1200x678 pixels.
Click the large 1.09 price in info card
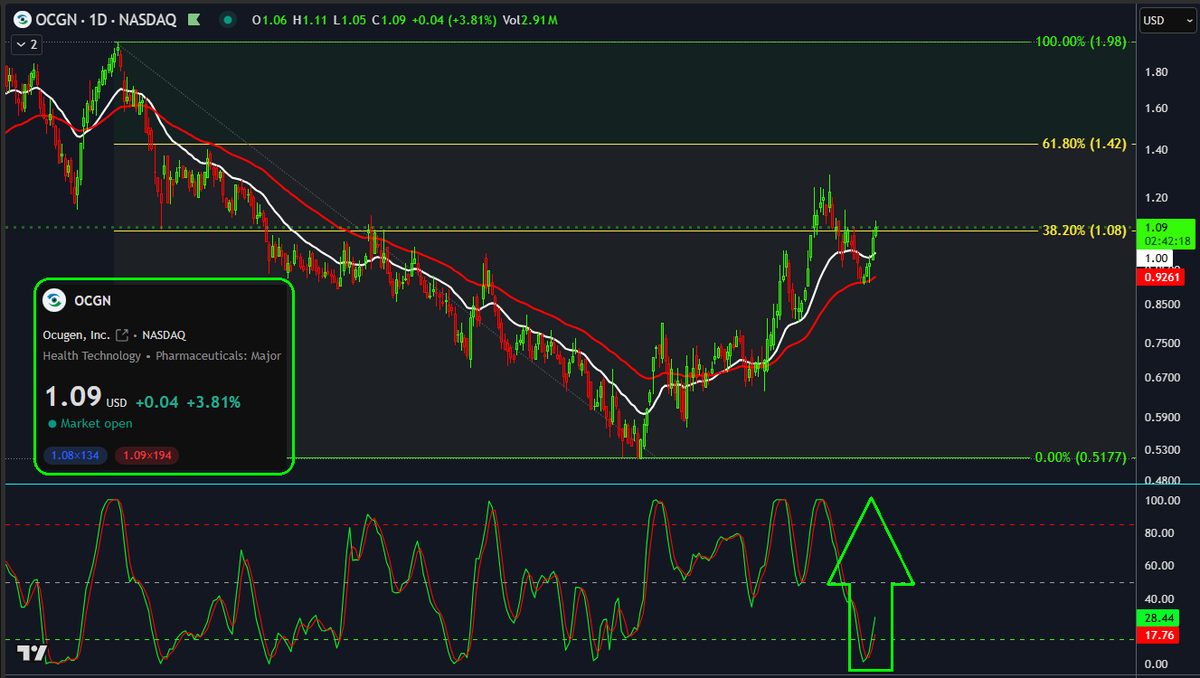coord(72,397)
